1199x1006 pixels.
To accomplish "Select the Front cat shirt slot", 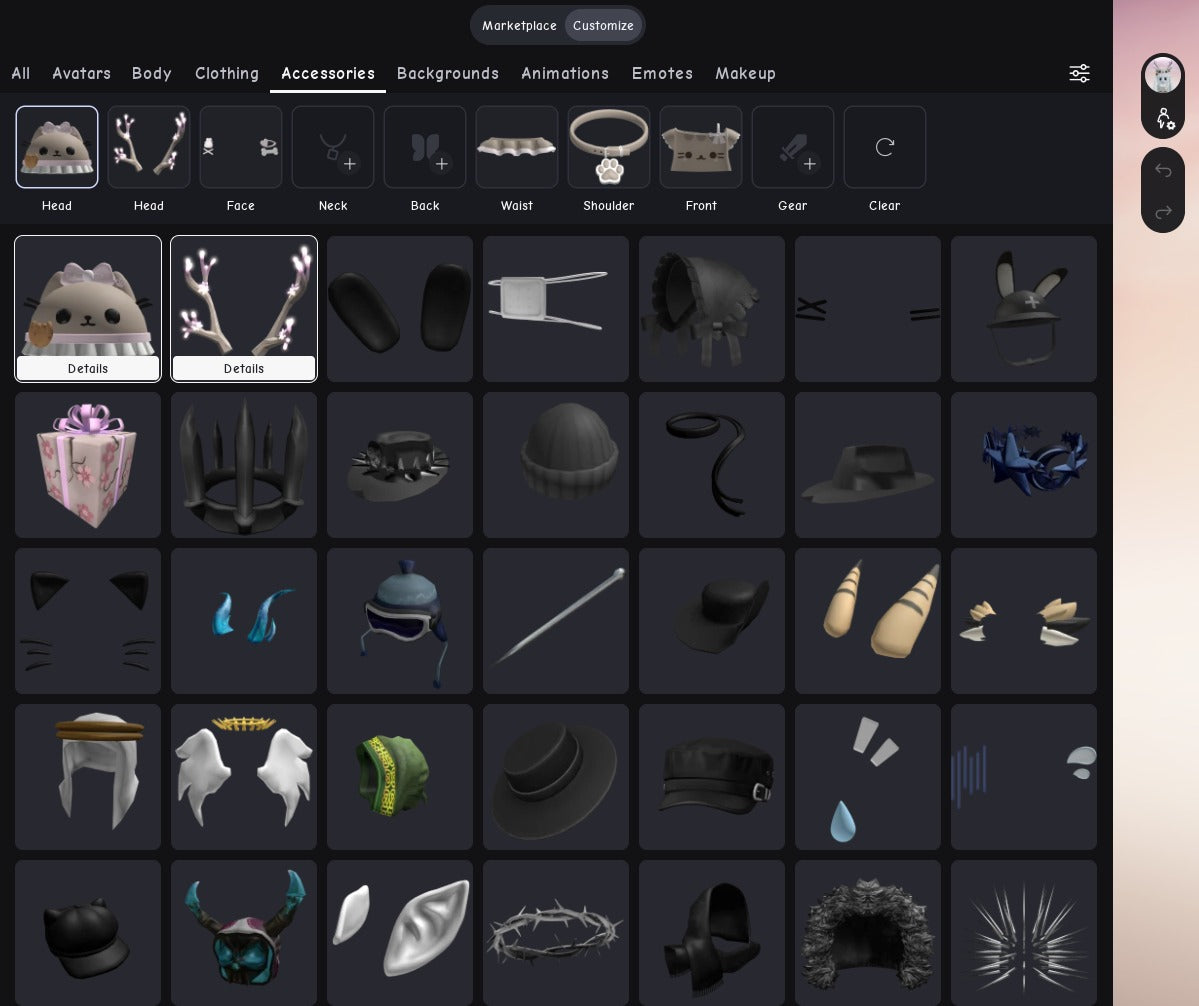I will click(x=700, y=147).
